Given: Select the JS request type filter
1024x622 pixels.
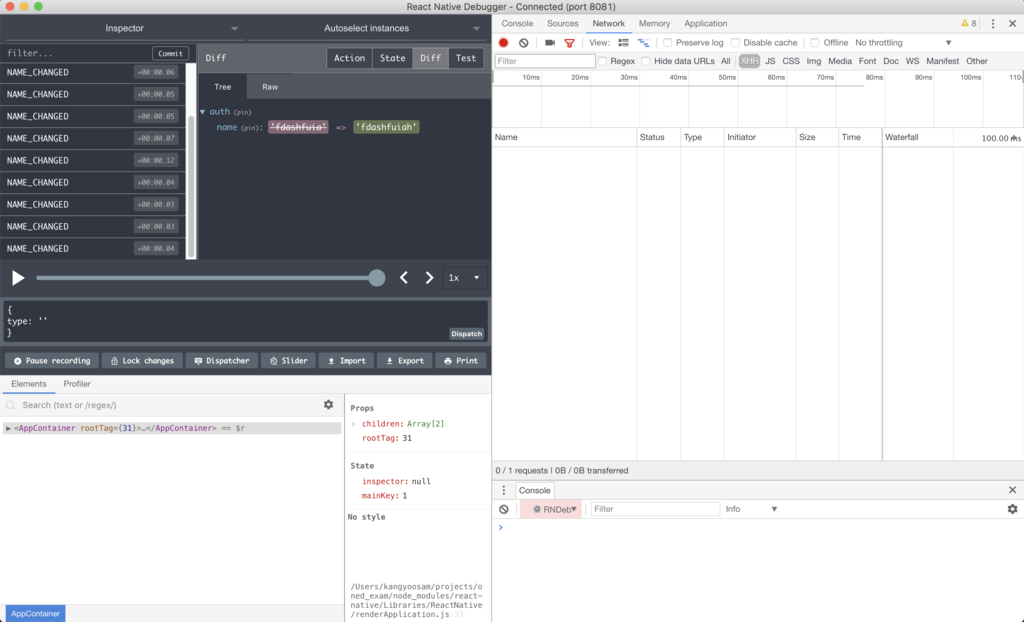Looking at the screenshot, I should tap(770, 61).
